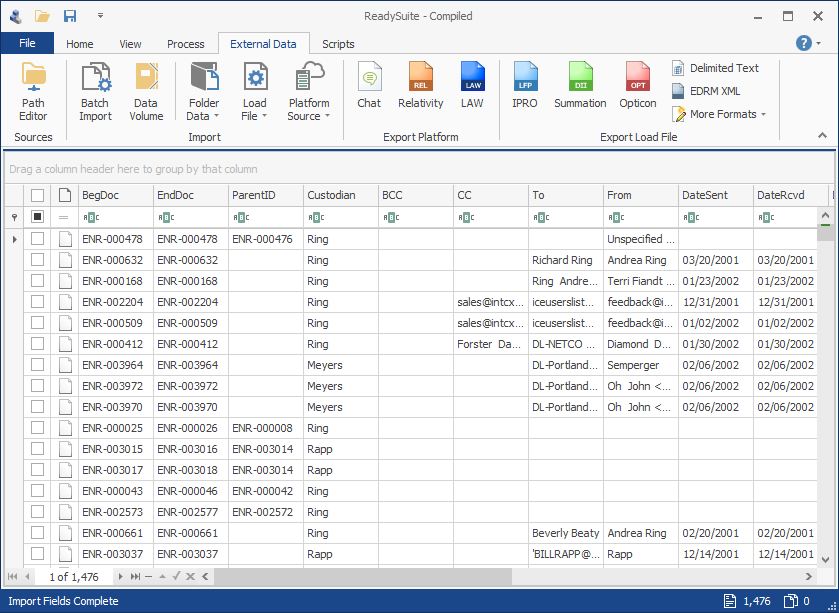839x613 pixels.
Task: Export a Summation DII load file
Action: coord(580,86)
